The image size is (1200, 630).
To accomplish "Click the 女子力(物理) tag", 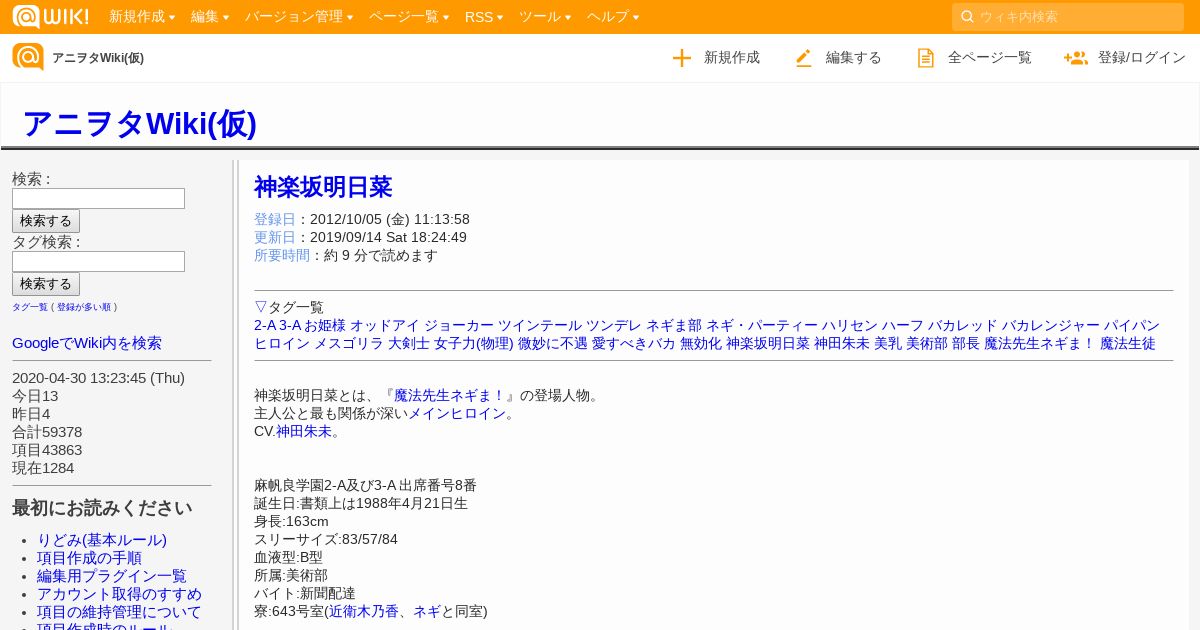I will (473, 343).
